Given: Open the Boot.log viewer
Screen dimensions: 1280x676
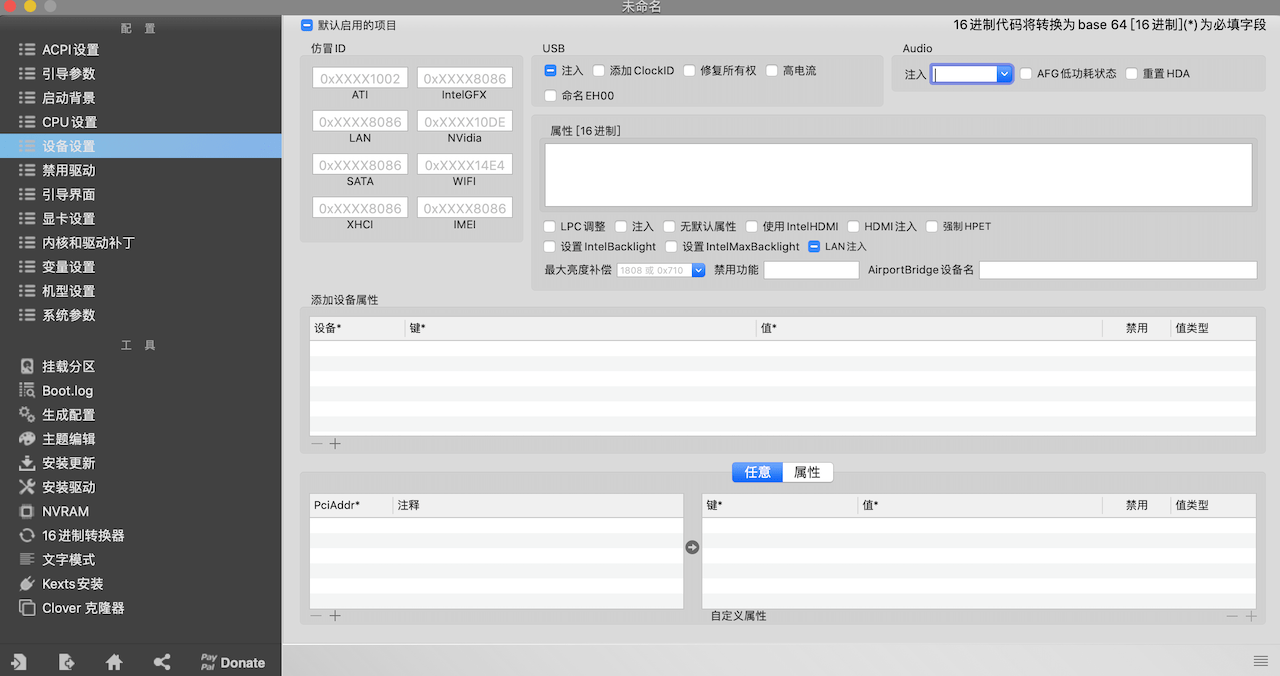Looking at the screenshot, I should 67,391.
